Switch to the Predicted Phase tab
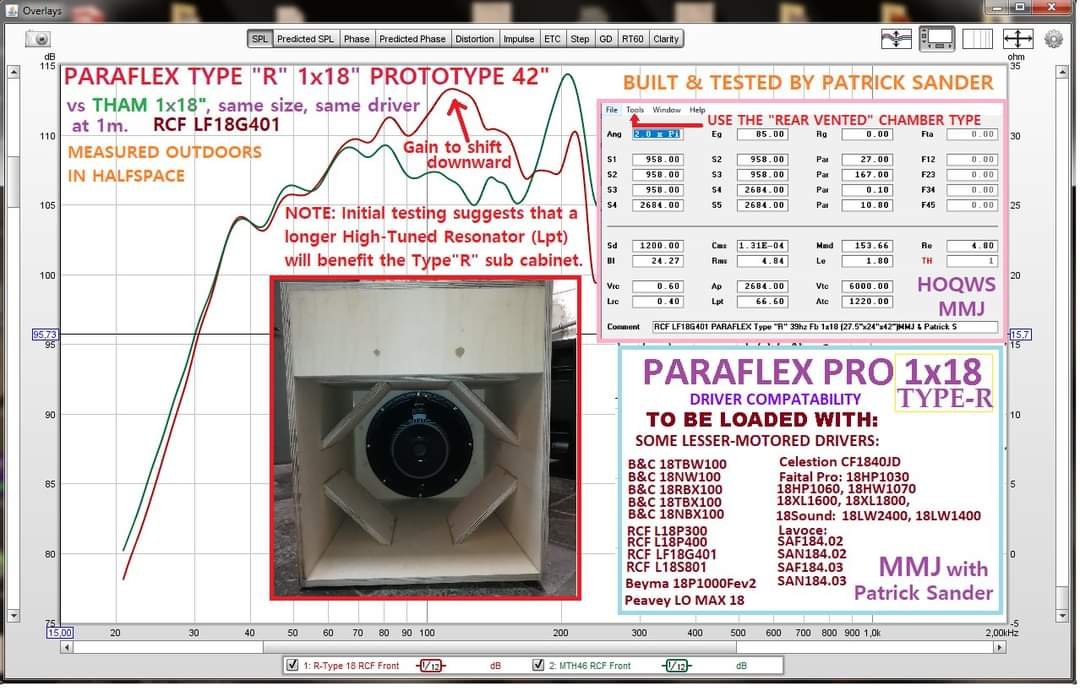 [413, 39]
